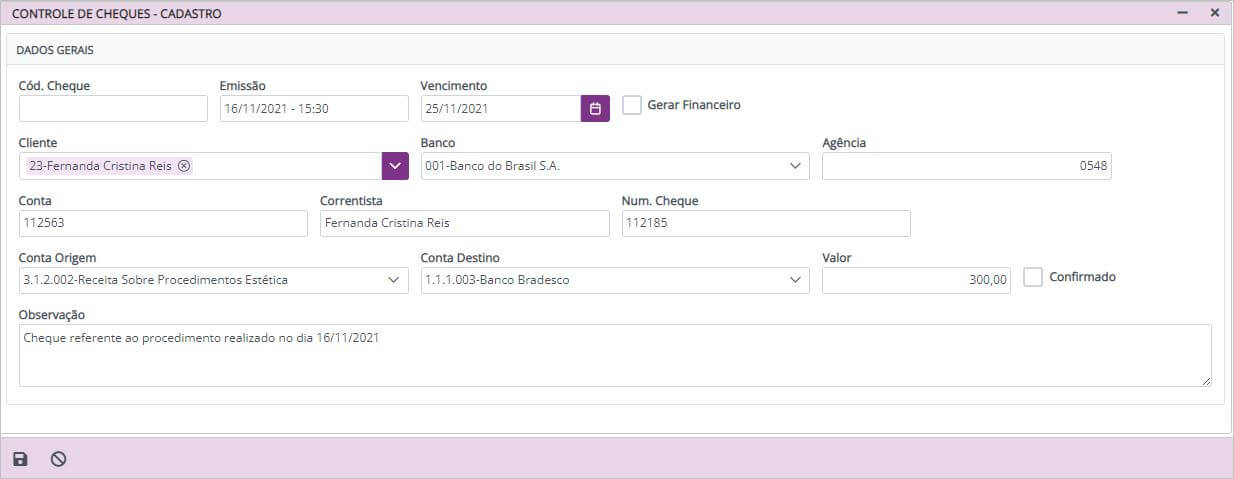Edit the Valor amount field
The height and width of the screenshot is (479, 1234).
tap(915, 281)
